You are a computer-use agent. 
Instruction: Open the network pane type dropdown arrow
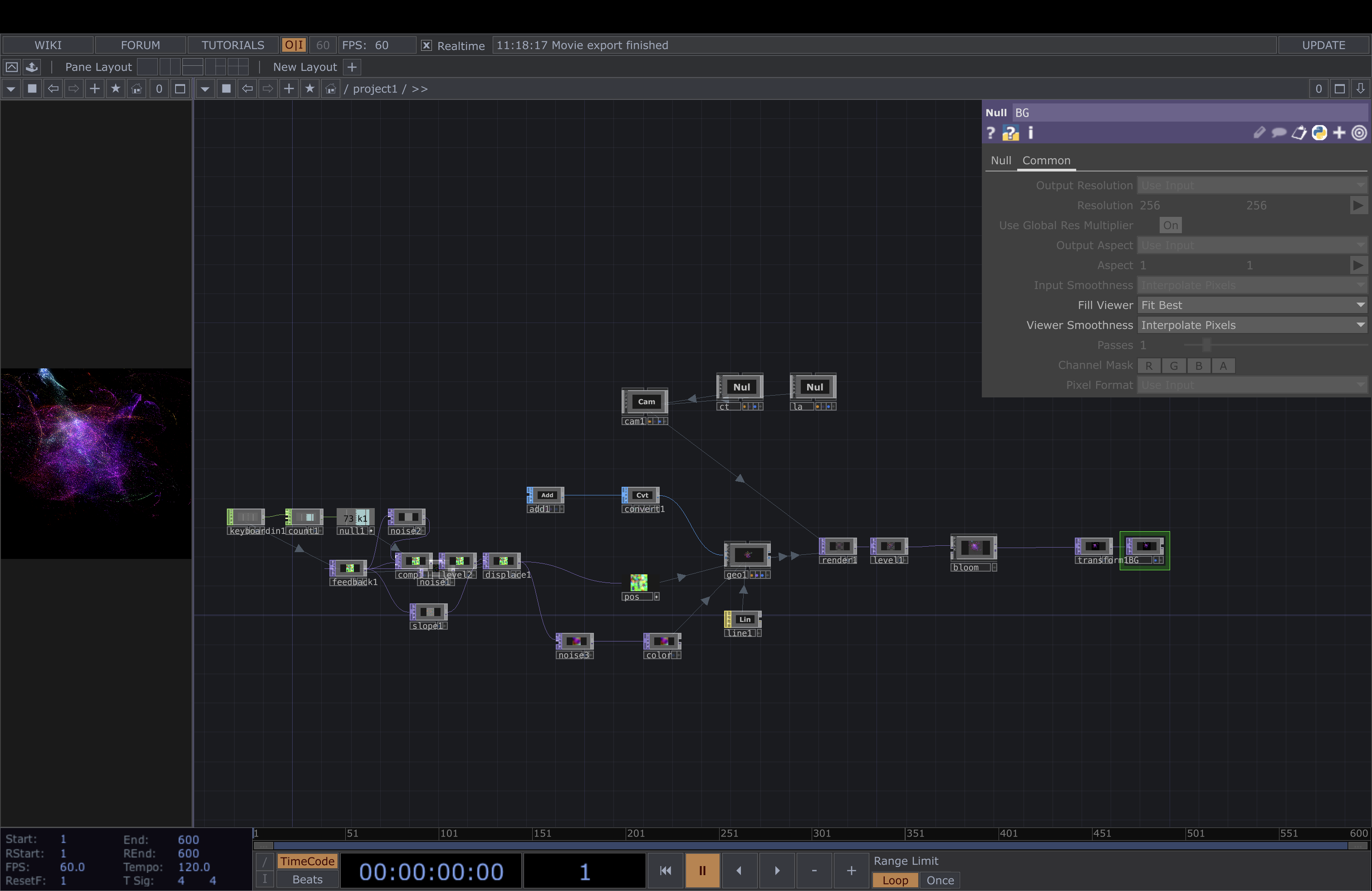point(205,89)
